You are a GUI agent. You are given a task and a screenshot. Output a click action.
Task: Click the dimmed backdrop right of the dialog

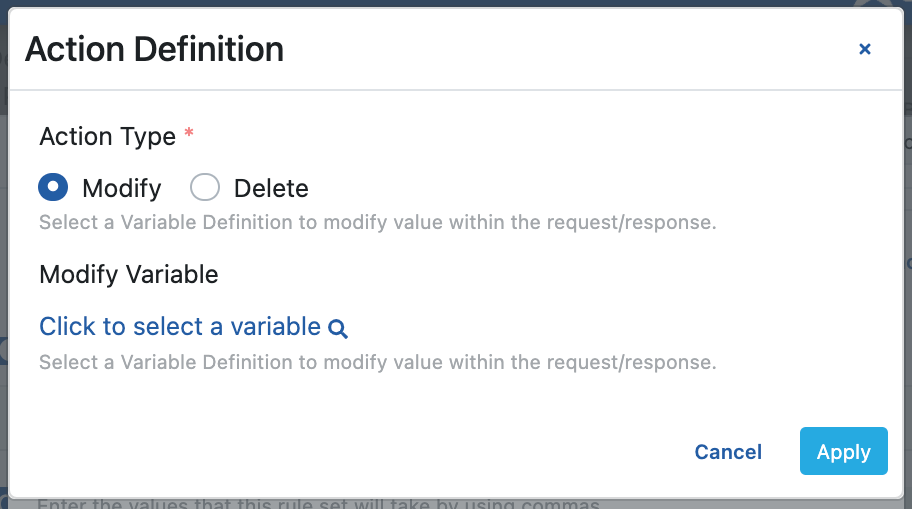908,300
